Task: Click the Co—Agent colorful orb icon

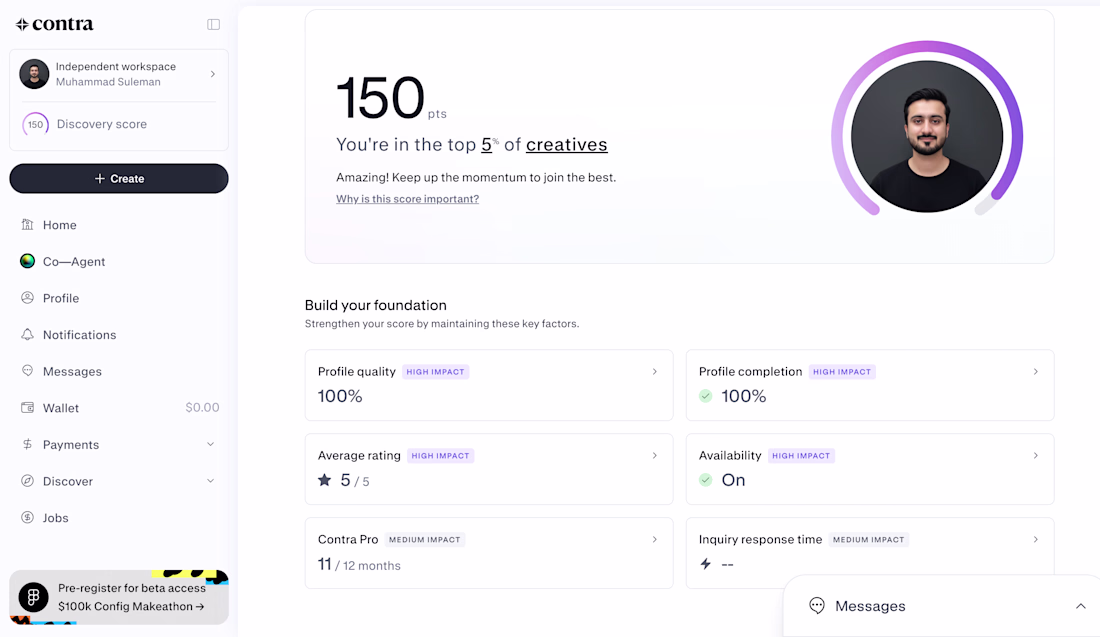Action: pos(27,261)
